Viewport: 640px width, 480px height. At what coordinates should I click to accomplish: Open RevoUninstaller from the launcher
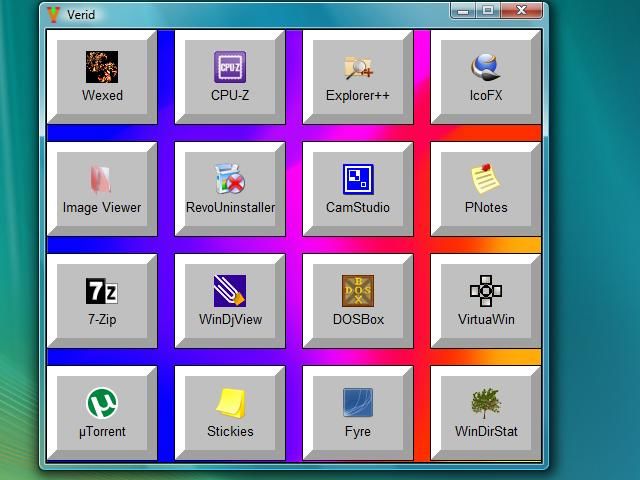click(x=230, y=189)
